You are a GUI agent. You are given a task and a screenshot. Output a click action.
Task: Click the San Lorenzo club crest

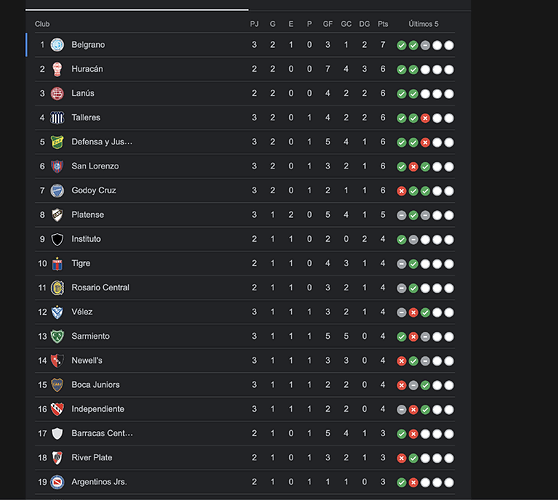coord(57,166)
